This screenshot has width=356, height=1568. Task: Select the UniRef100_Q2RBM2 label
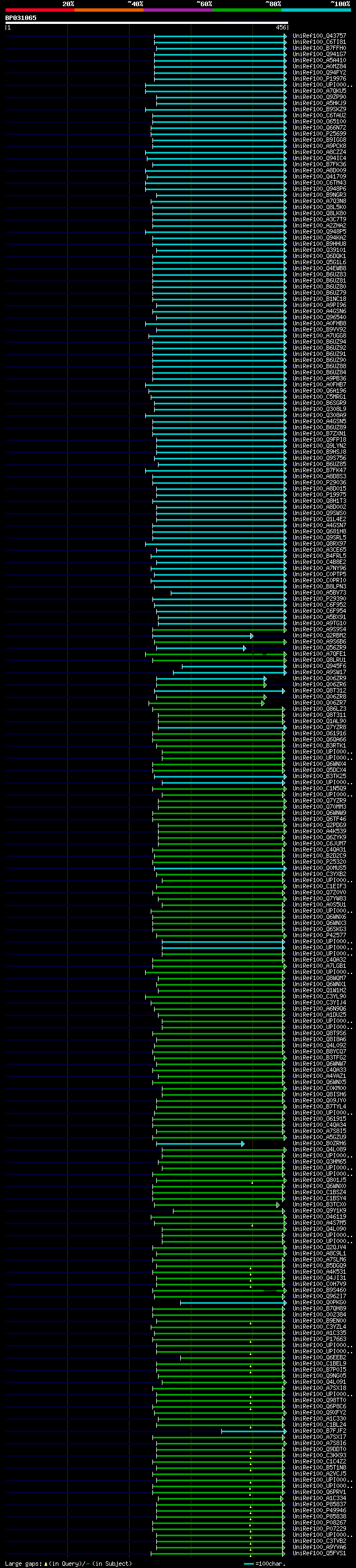[319, 635]
